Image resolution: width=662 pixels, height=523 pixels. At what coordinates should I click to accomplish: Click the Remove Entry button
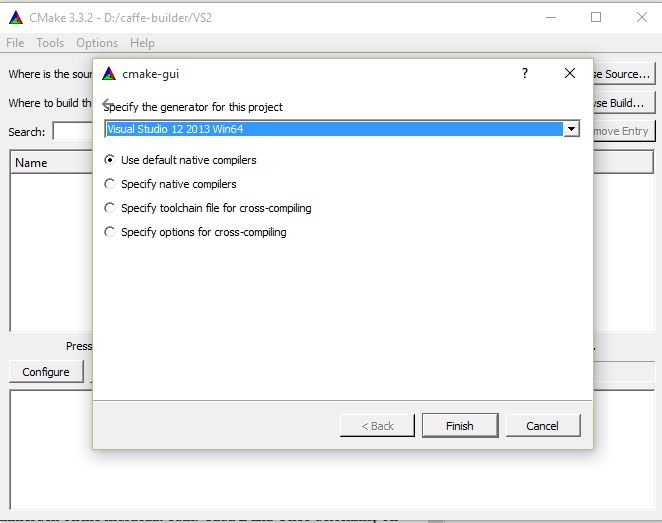click(x=624, y=131)
